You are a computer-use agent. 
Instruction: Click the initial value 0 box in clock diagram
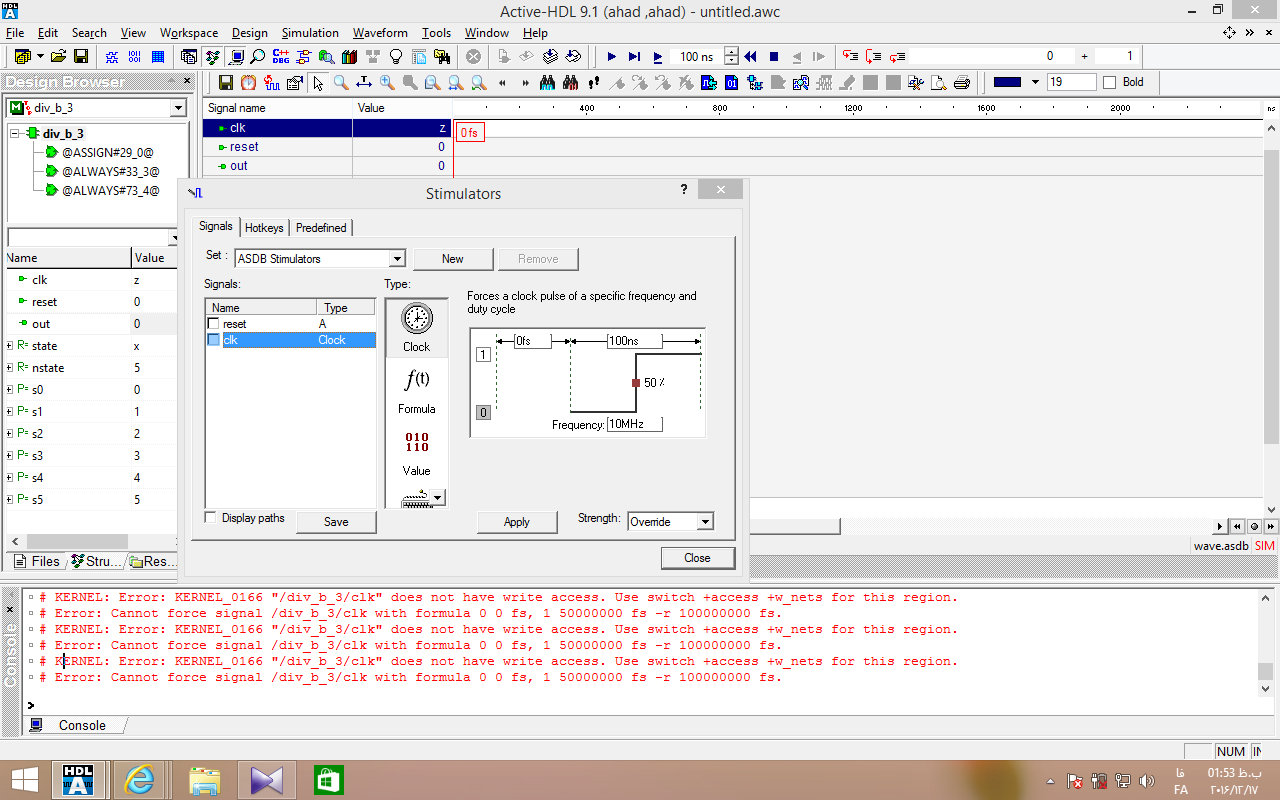(483, 412)
